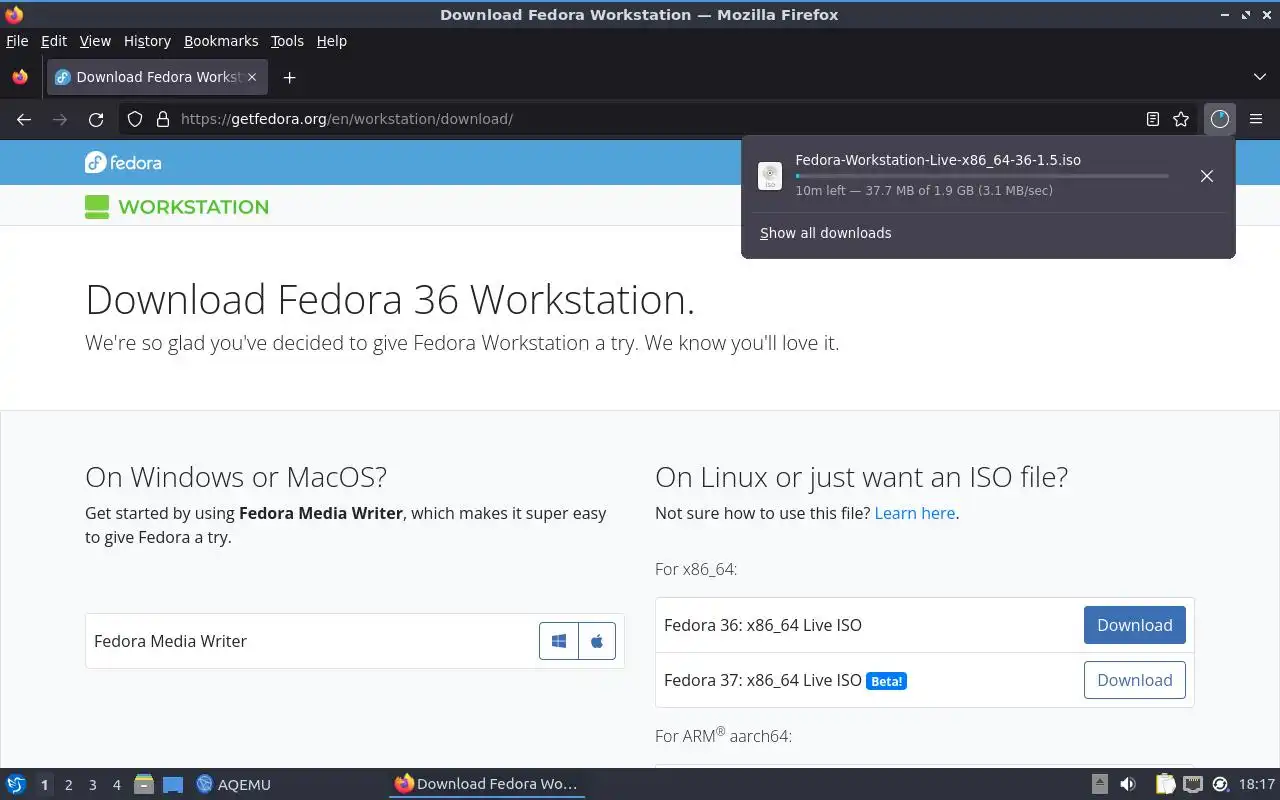Download Fedora 37 x86_64 Live ISO Beta
This screenshot has width=1280, height=800.
(x=1135, y=680)
